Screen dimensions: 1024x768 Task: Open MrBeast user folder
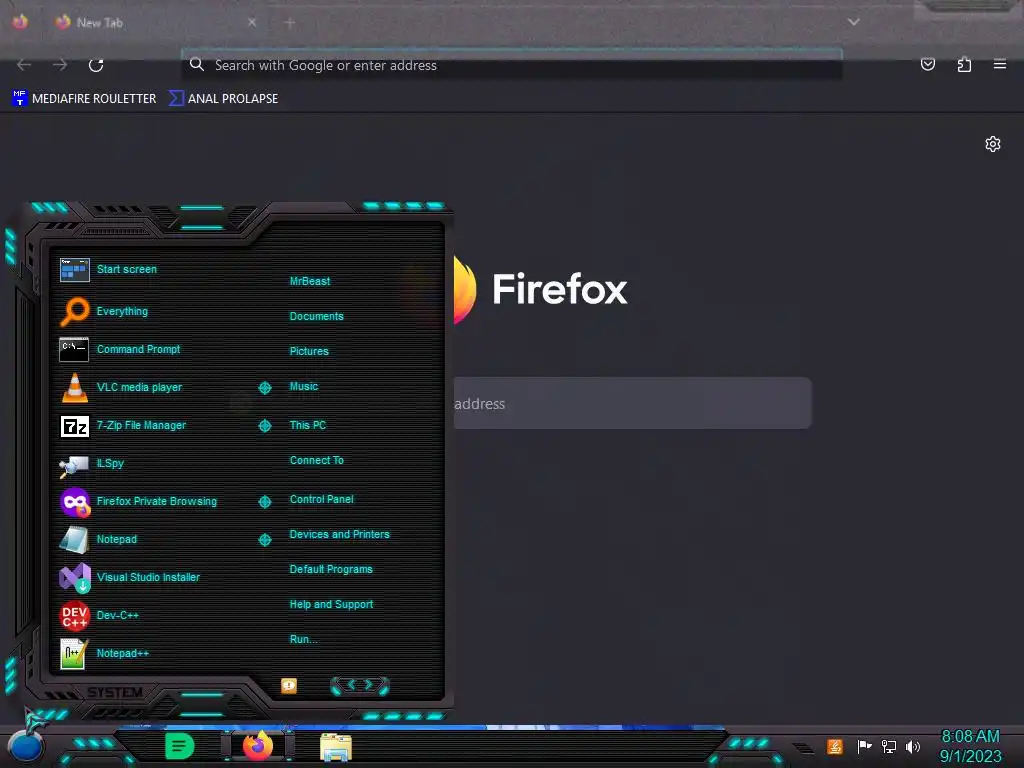pyautogui.click(x=310, y=281)
